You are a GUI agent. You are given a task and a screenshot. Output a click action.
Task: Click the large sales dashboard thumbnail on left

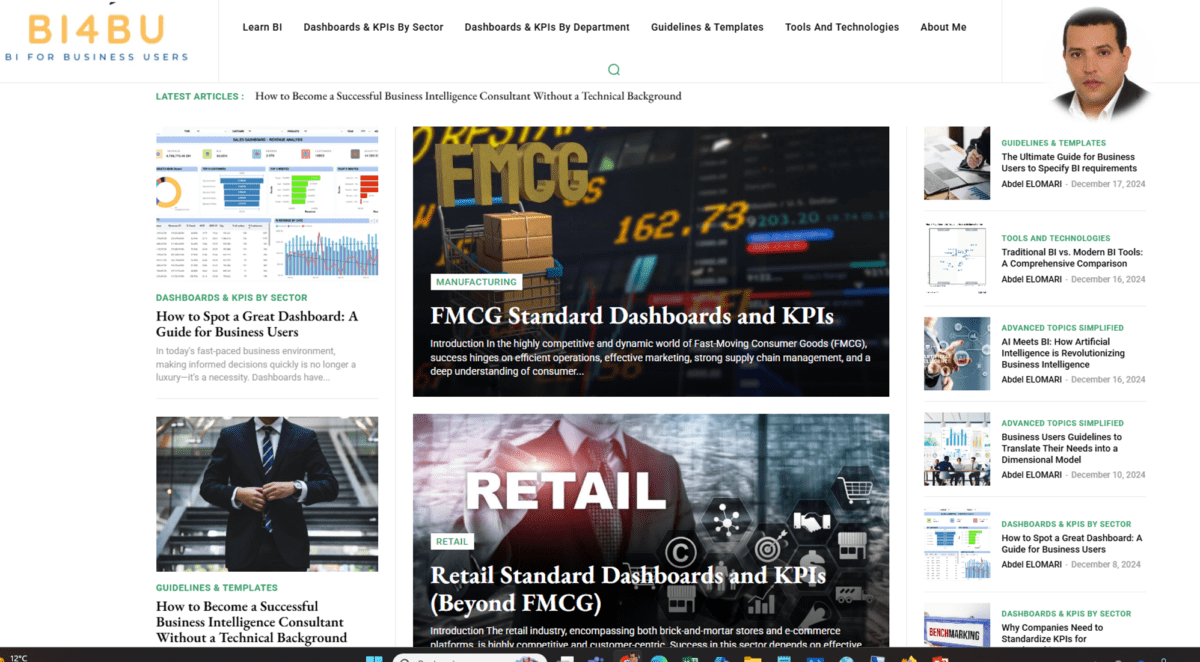[x=267, y=203]
